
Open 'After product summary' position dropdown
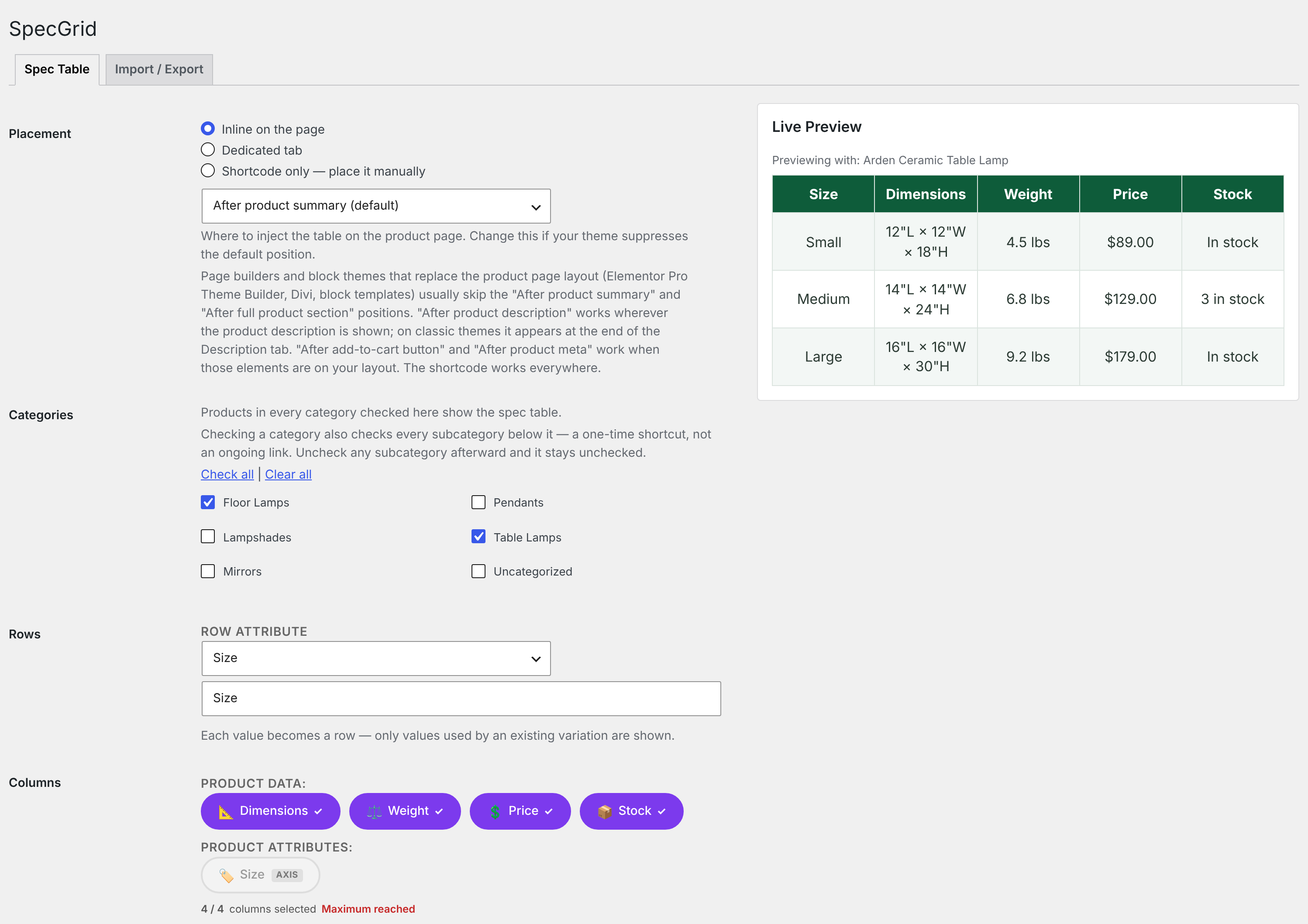tap(376, 206)
